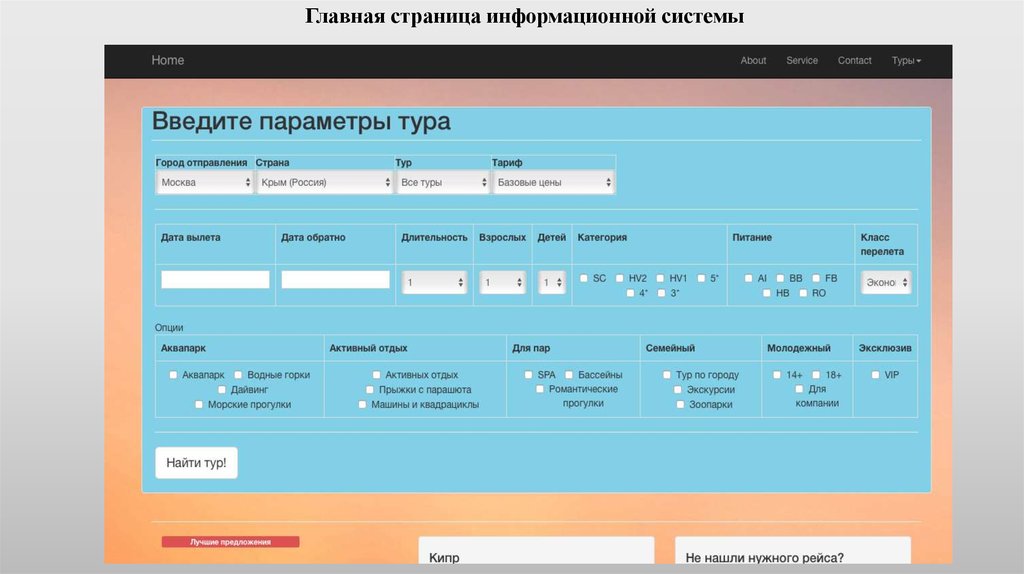Expand the Тариф dropdown with Базовые цены
The image size is (1024, 574).
coord(553,183)
